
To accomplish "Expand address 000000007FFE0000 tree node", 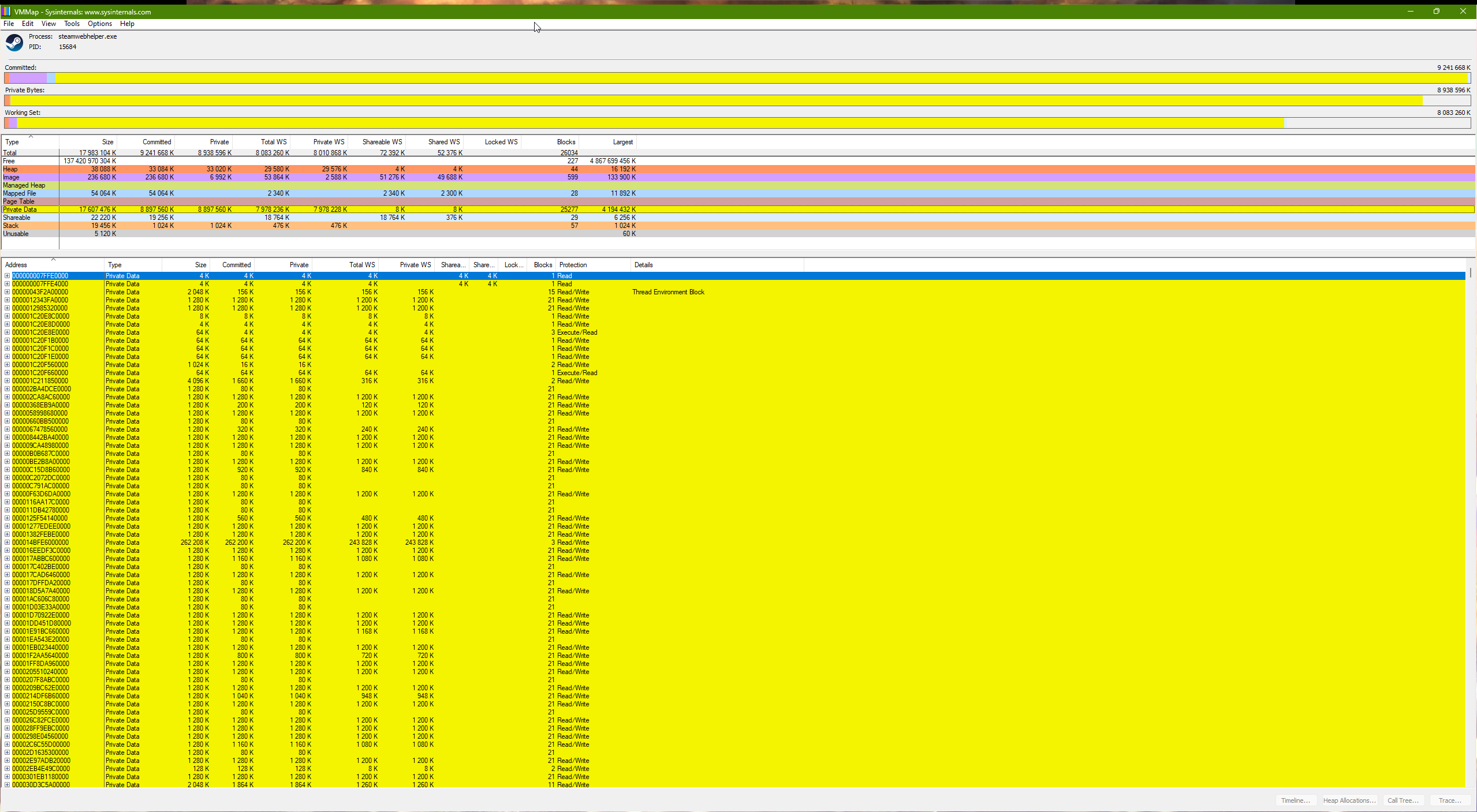I will point(8,276).
